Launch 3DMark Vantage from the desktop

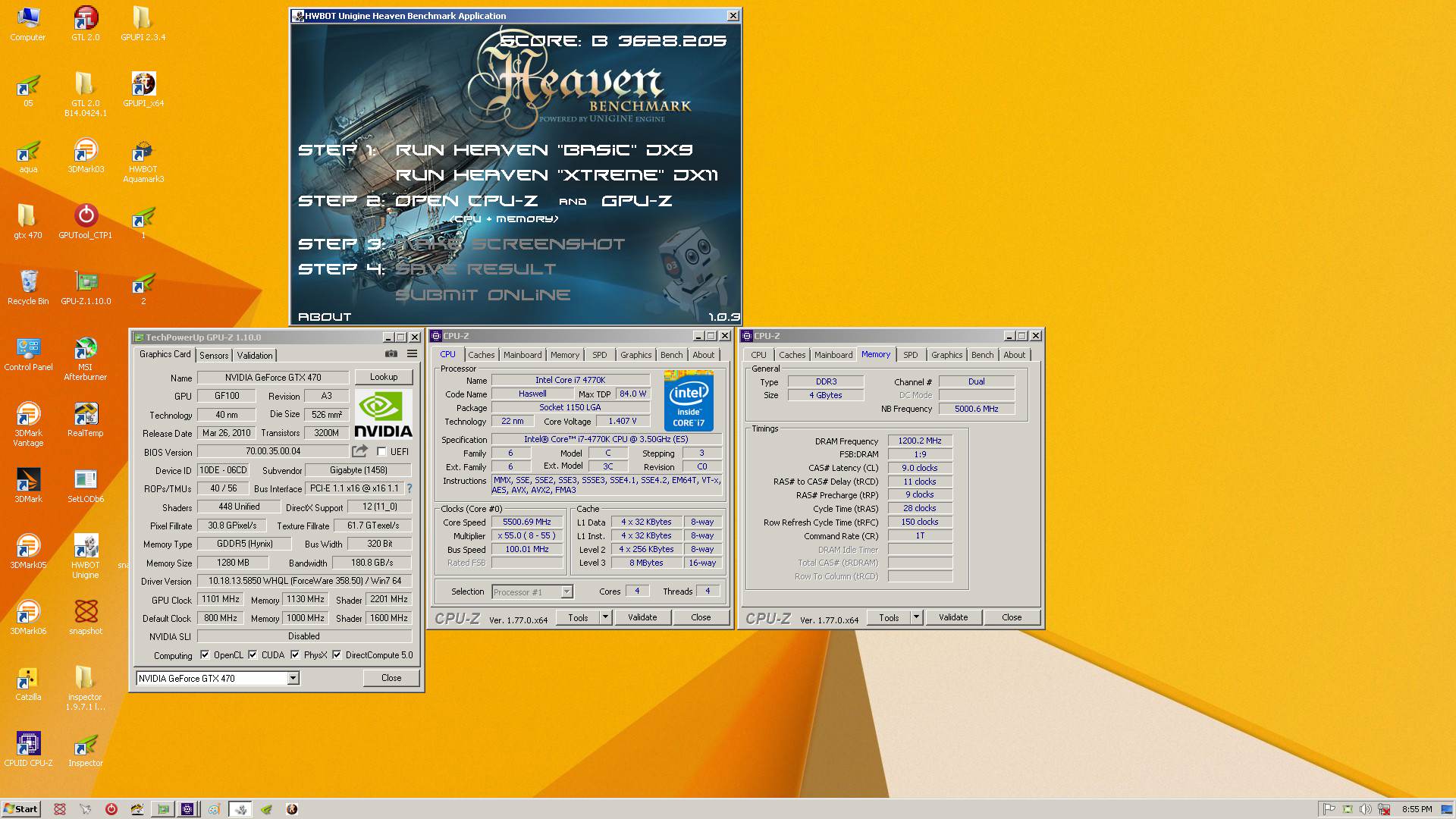point(28,424)
